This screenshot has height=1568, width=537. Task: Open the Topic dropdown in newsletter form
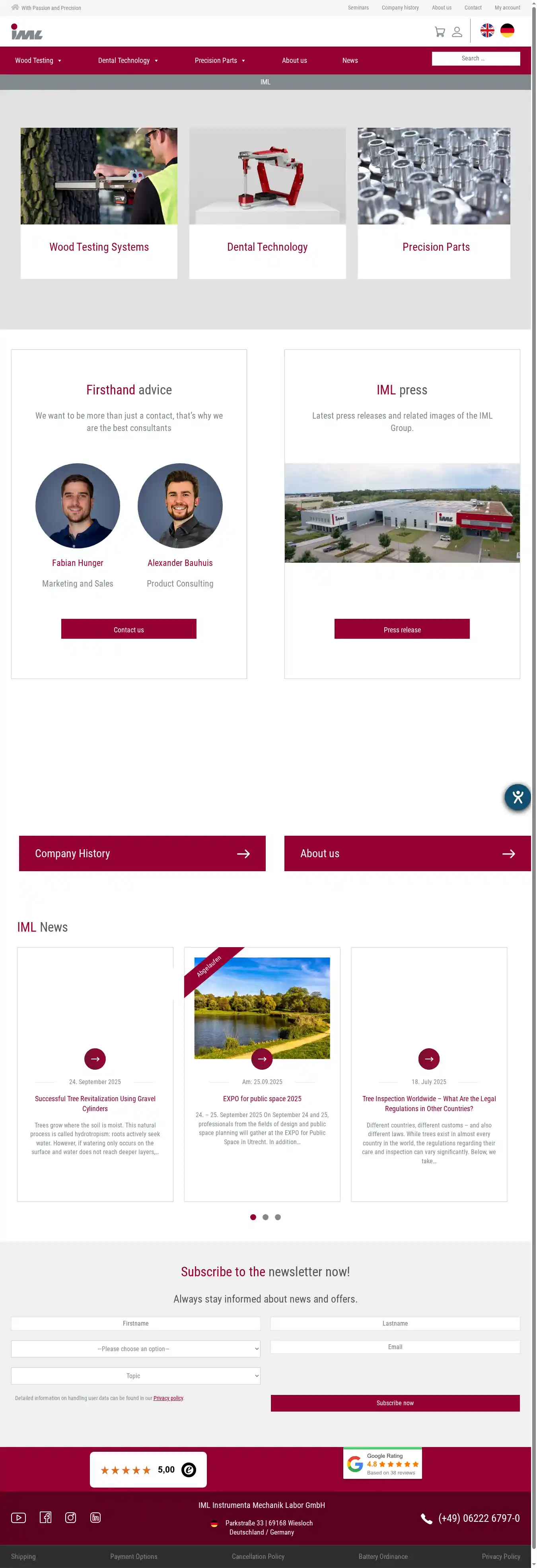[x=136, y=1376]
